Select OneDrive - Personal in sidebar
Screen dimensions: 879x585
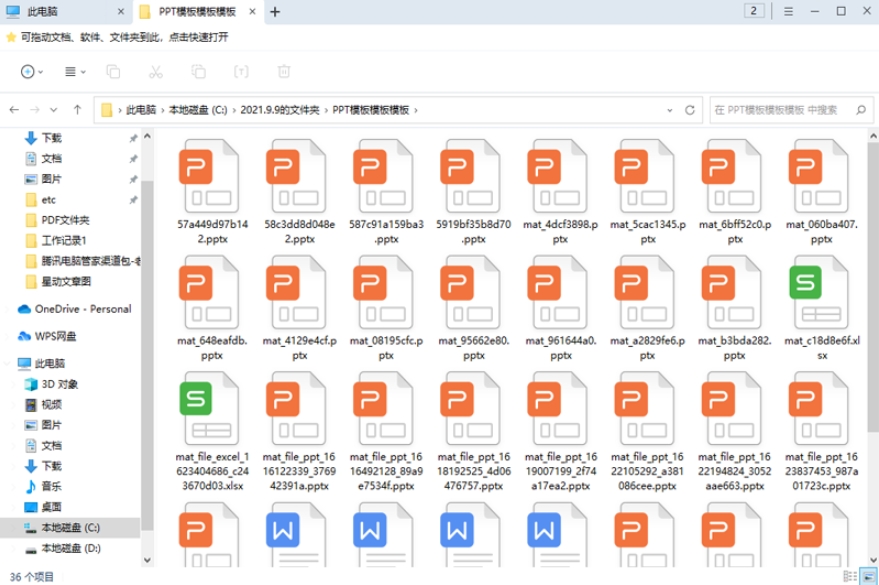pos(82,309)
